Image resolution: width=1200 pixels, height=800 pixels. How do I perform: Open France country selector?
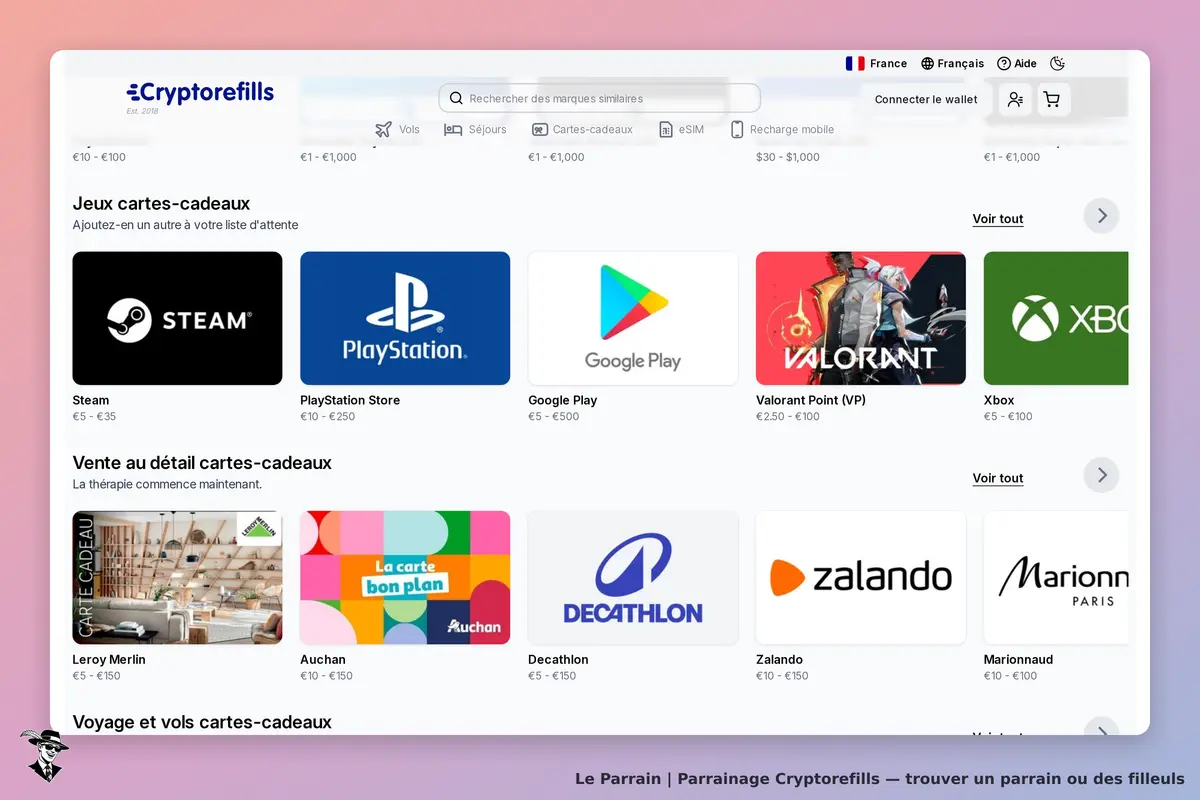pos(876,63)
